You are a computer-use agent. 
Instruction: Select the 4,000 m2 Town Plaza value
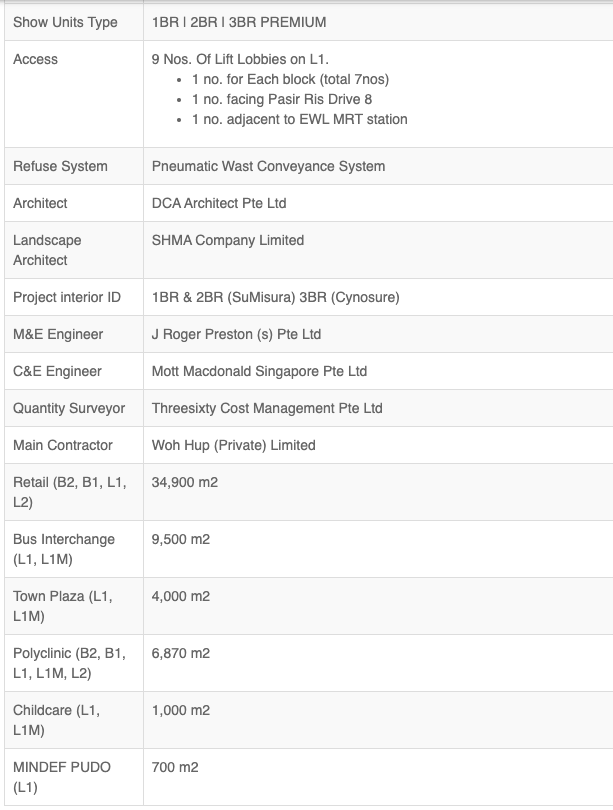[181, 597]
